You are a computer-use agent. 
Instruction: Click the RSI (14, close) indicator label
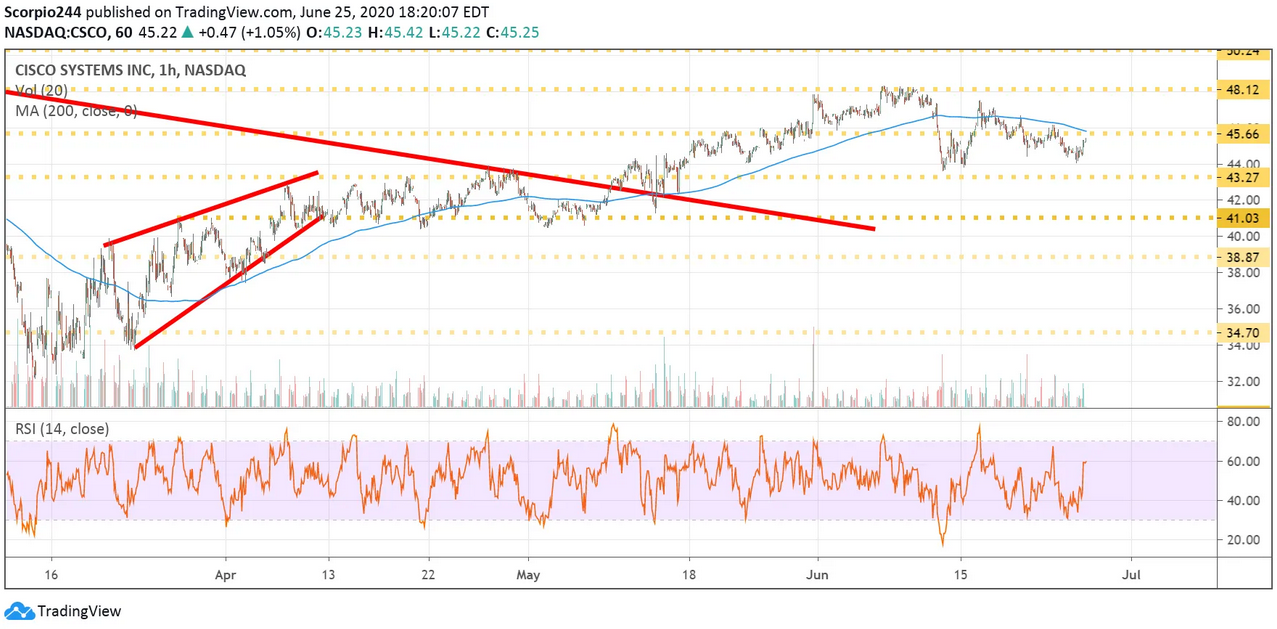point(62,429)
